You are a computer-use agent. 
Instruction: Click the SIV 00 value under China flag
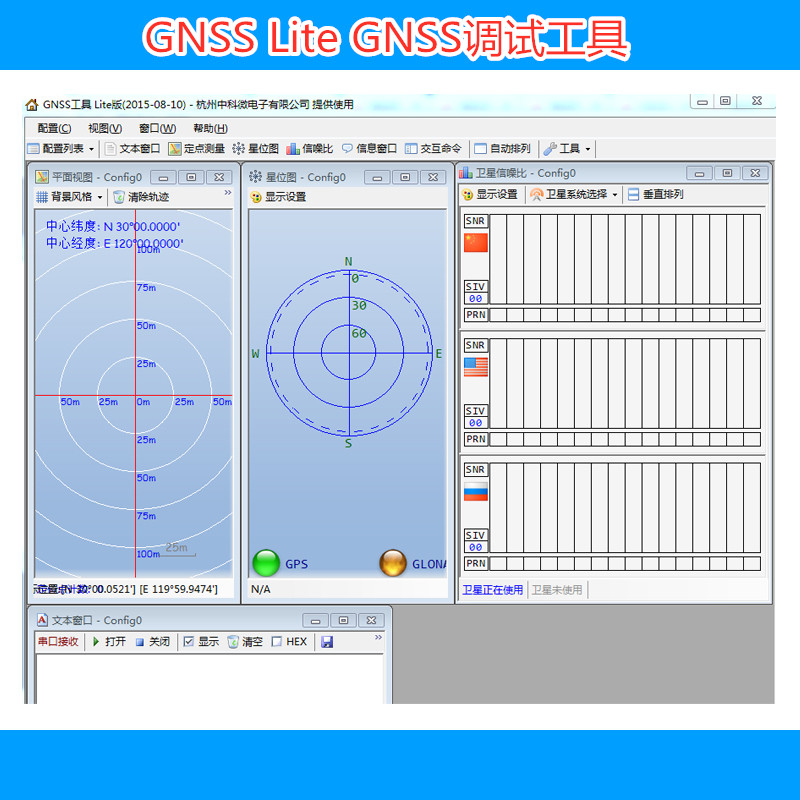click(476, 299)
